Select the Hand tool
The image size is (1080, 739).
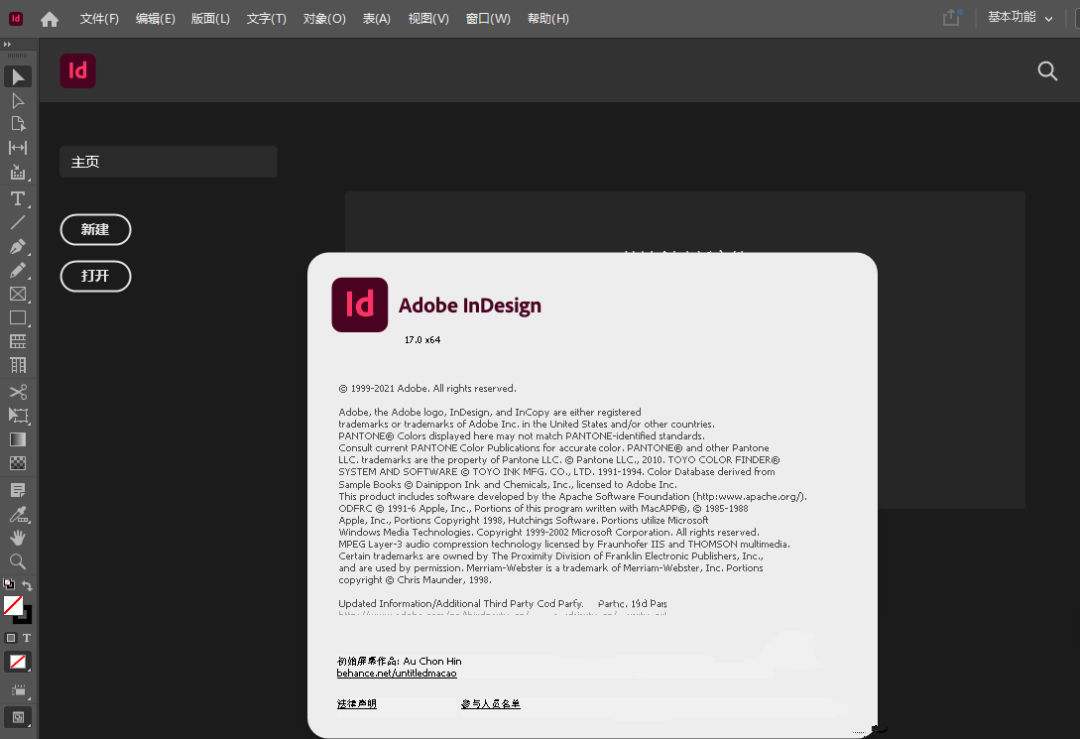point(18,537)
